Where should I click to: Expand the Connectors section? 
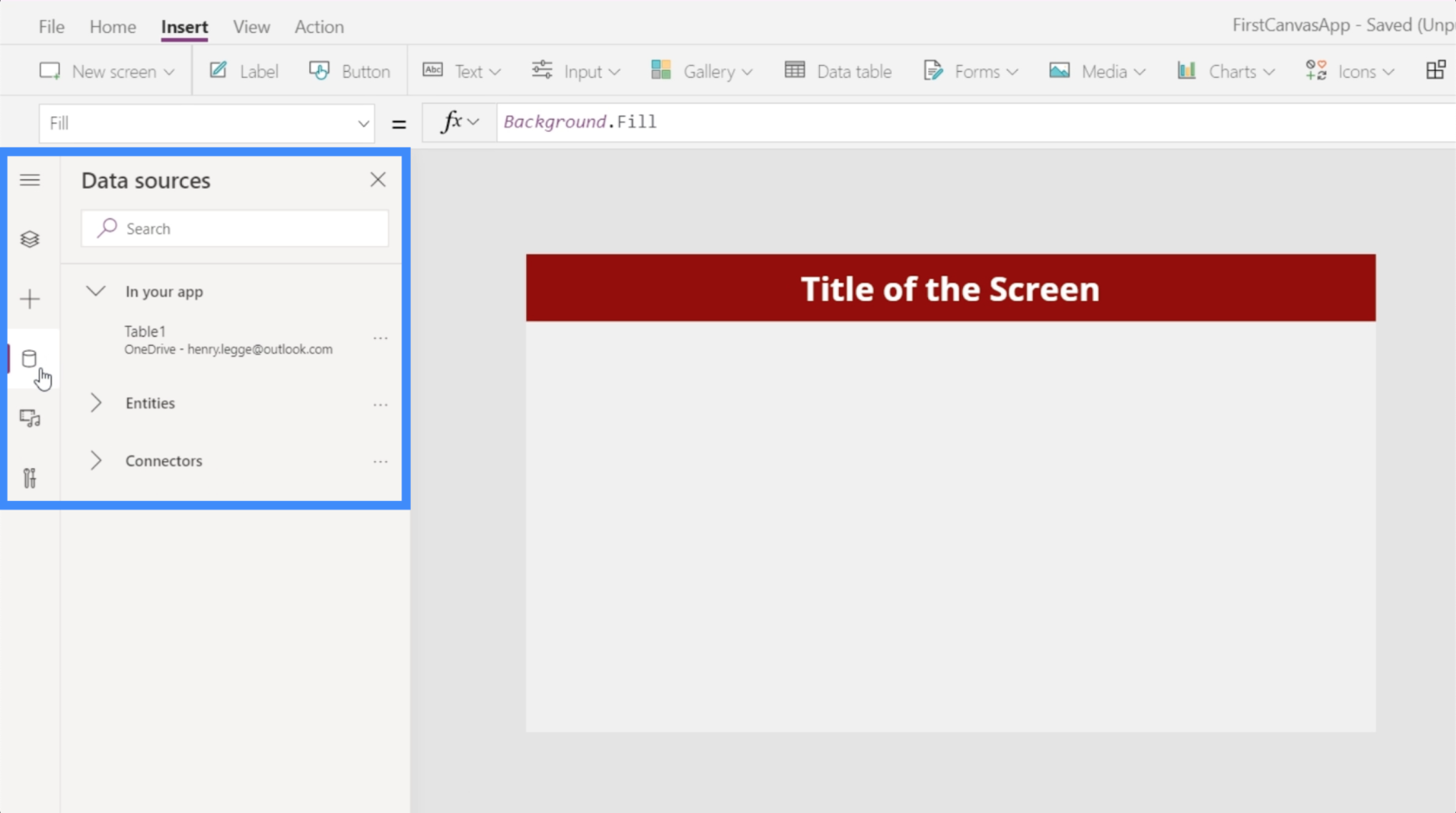coord(95,460)
